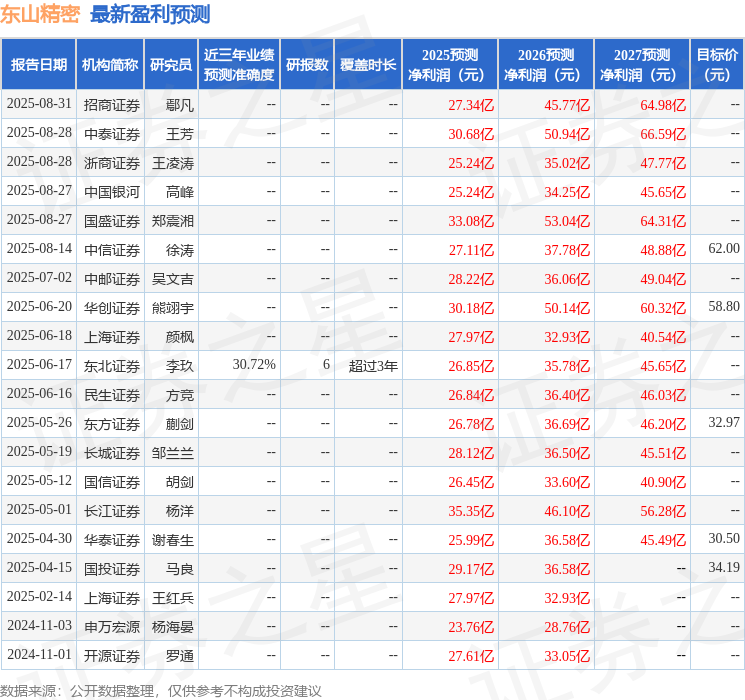Click the 国信证券 institution cell
745x700 pixels.
point(112,482)
